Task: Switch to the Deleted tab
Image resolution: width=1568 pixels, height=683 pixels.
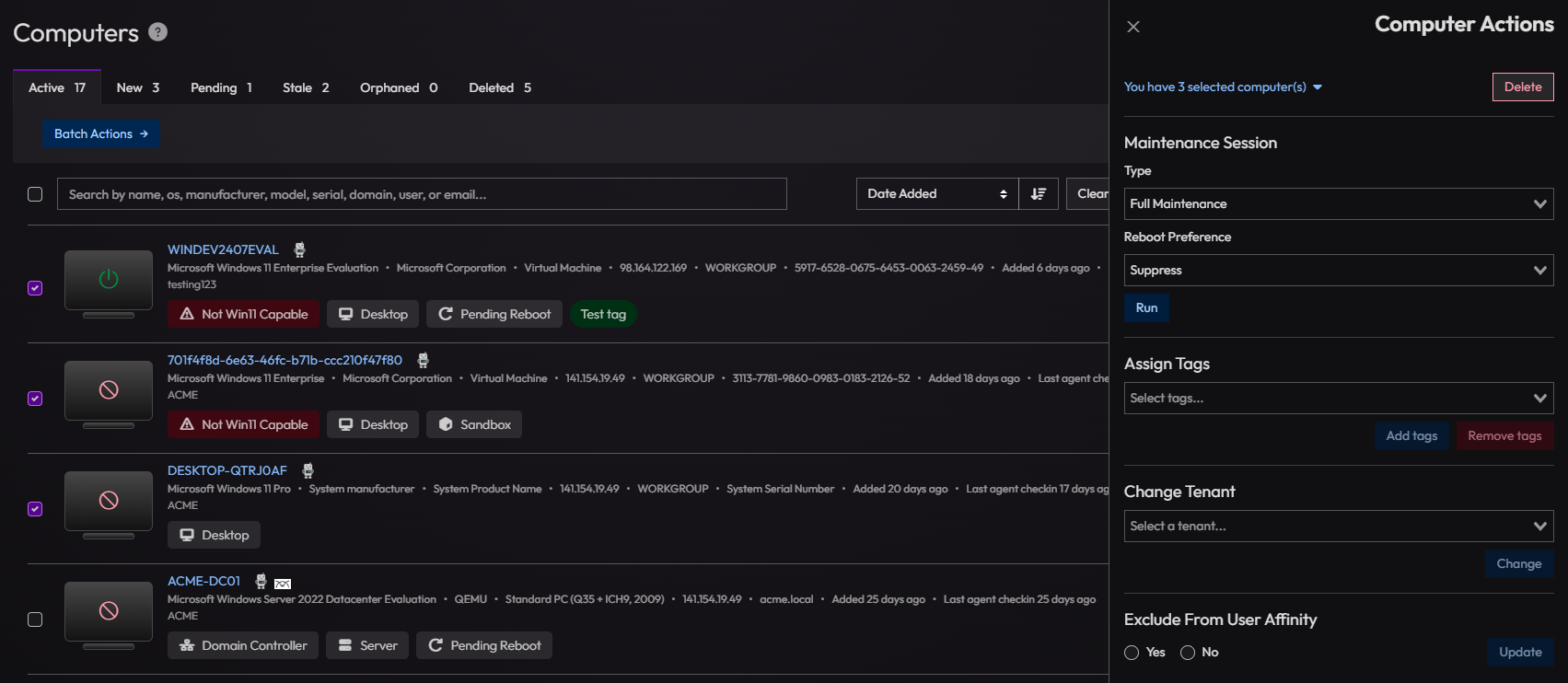Action: (500, 87)
